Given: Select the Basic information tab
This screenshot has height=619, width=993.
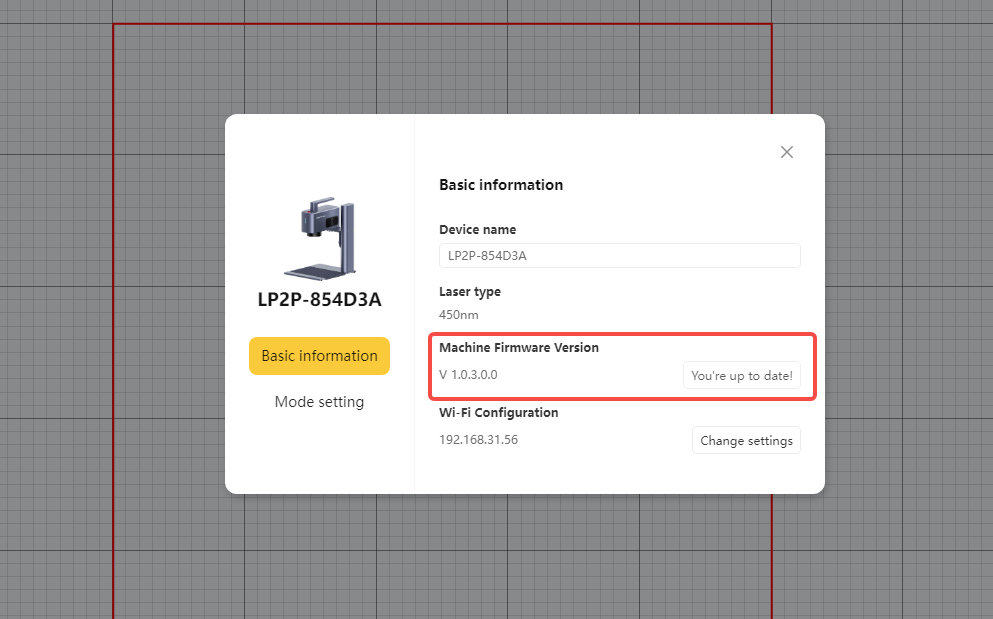Looking at the screenshot, I should (319, 356).
